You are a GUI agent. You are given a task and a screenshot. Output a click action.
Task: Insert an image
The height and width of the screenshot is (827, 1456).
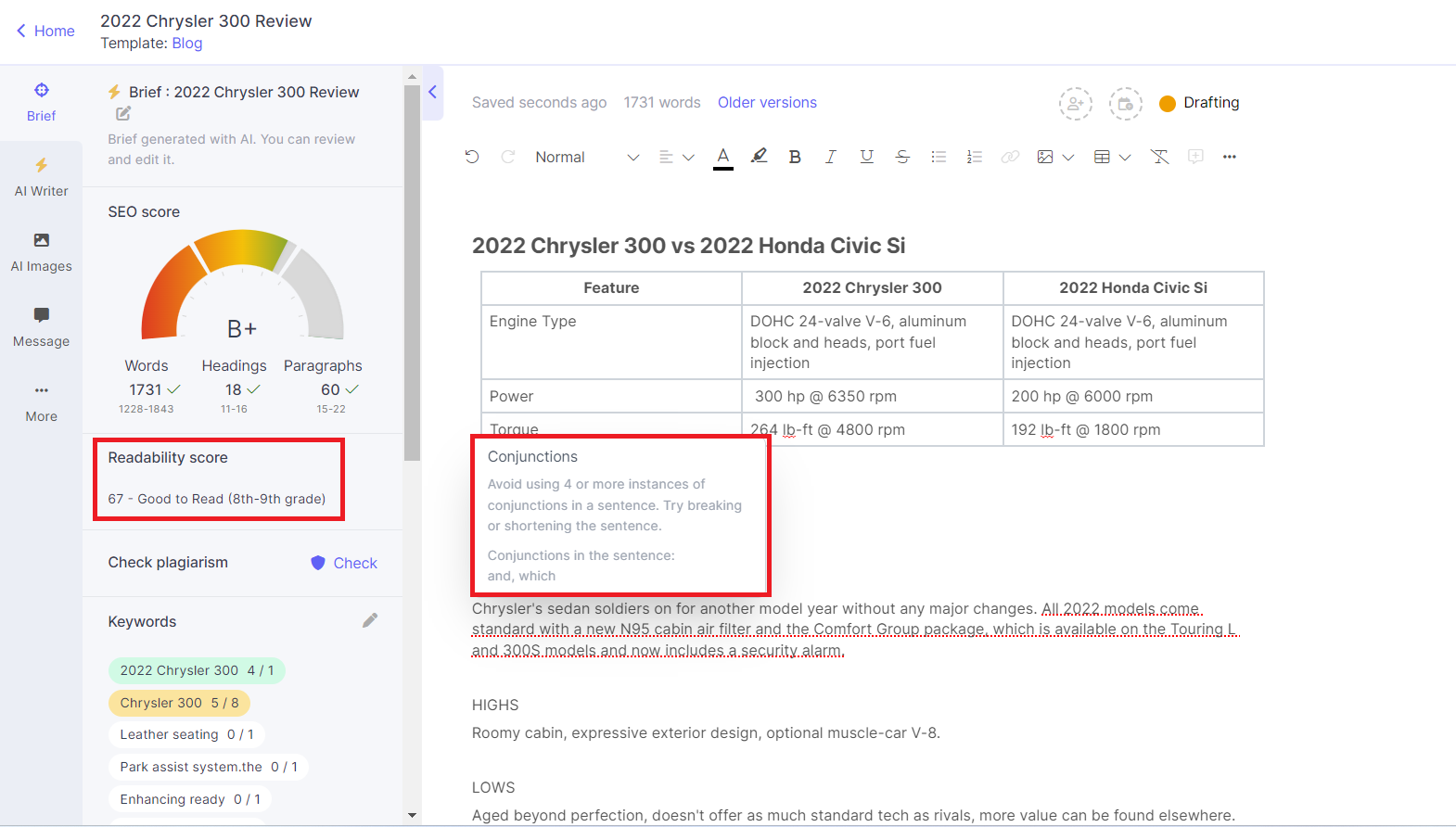tap(1045, 157)
